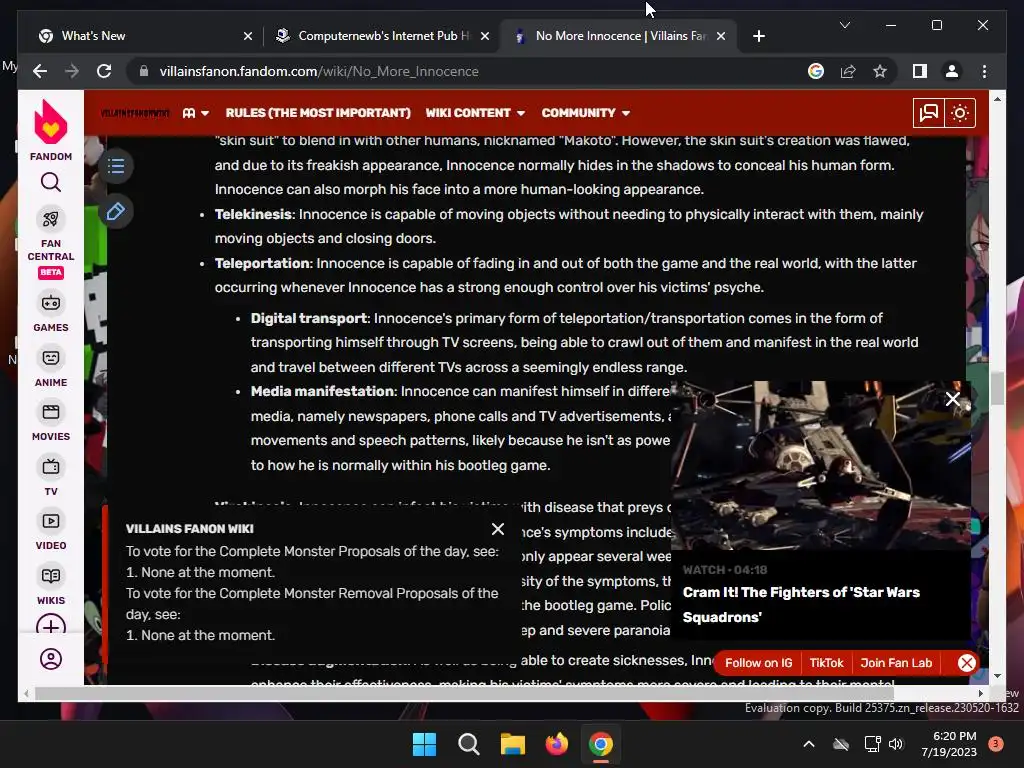Image resolution: width=1024 pixels, height=768 pixels.
Task: Click the address bar URL
Action: (x=319, y=71)
